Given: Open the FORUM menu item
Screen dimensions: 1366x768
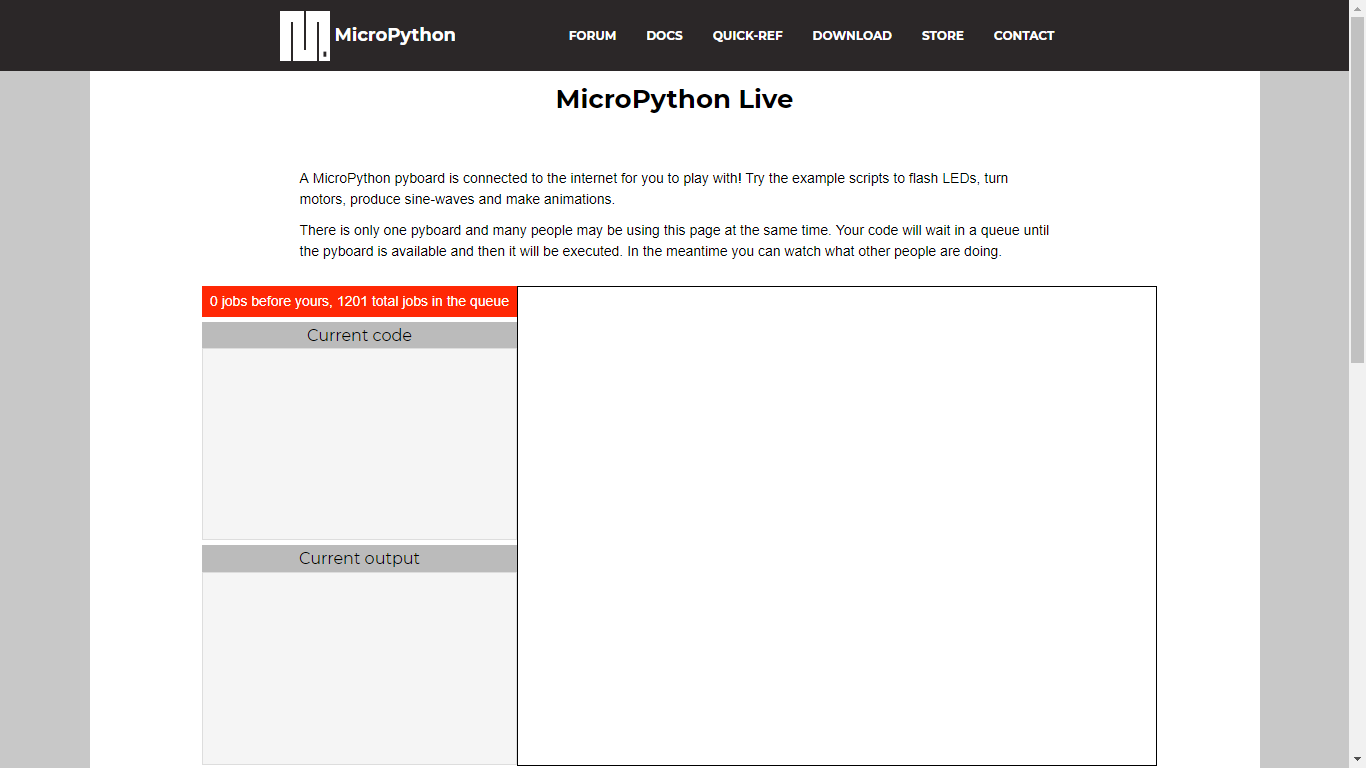Looking at the screenshot, I should 592,36.
